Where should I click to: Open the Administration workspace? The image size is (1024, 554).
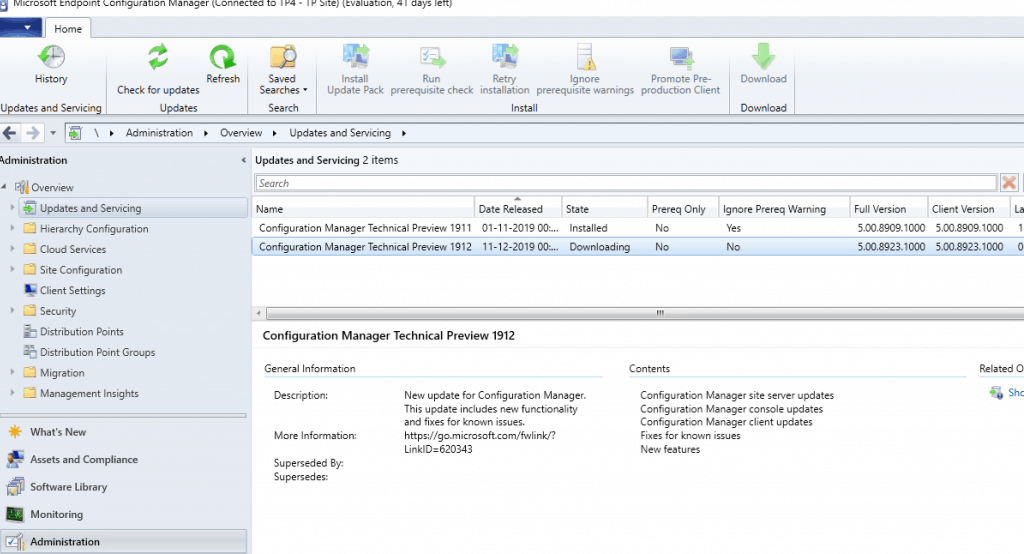point(123,542)
